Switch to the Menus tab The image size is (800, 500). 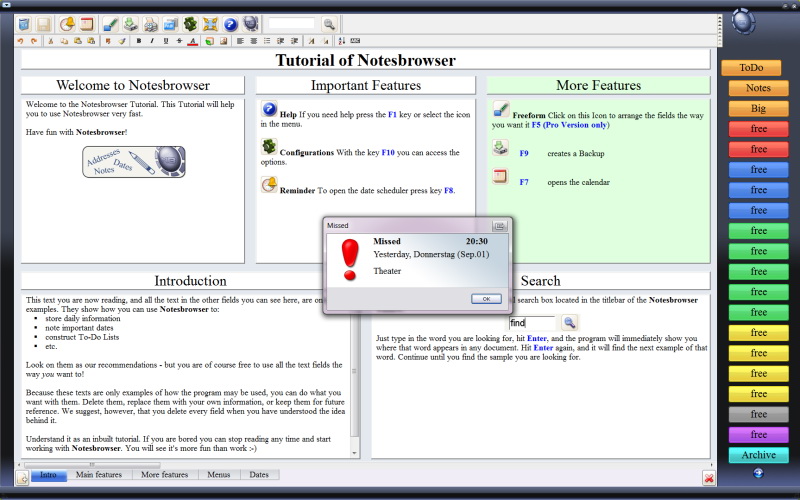218,475
